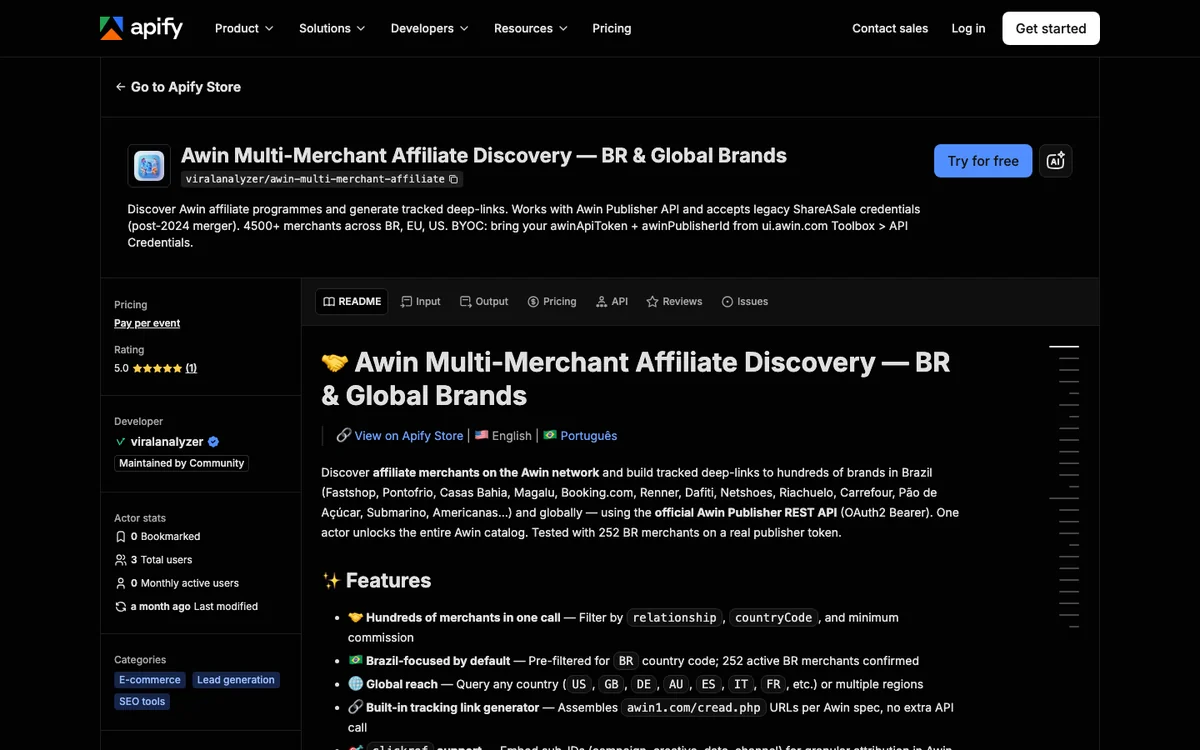Open the Reviews tab
The height and width of the screenshot is (750, 1200).
(675, 301)
